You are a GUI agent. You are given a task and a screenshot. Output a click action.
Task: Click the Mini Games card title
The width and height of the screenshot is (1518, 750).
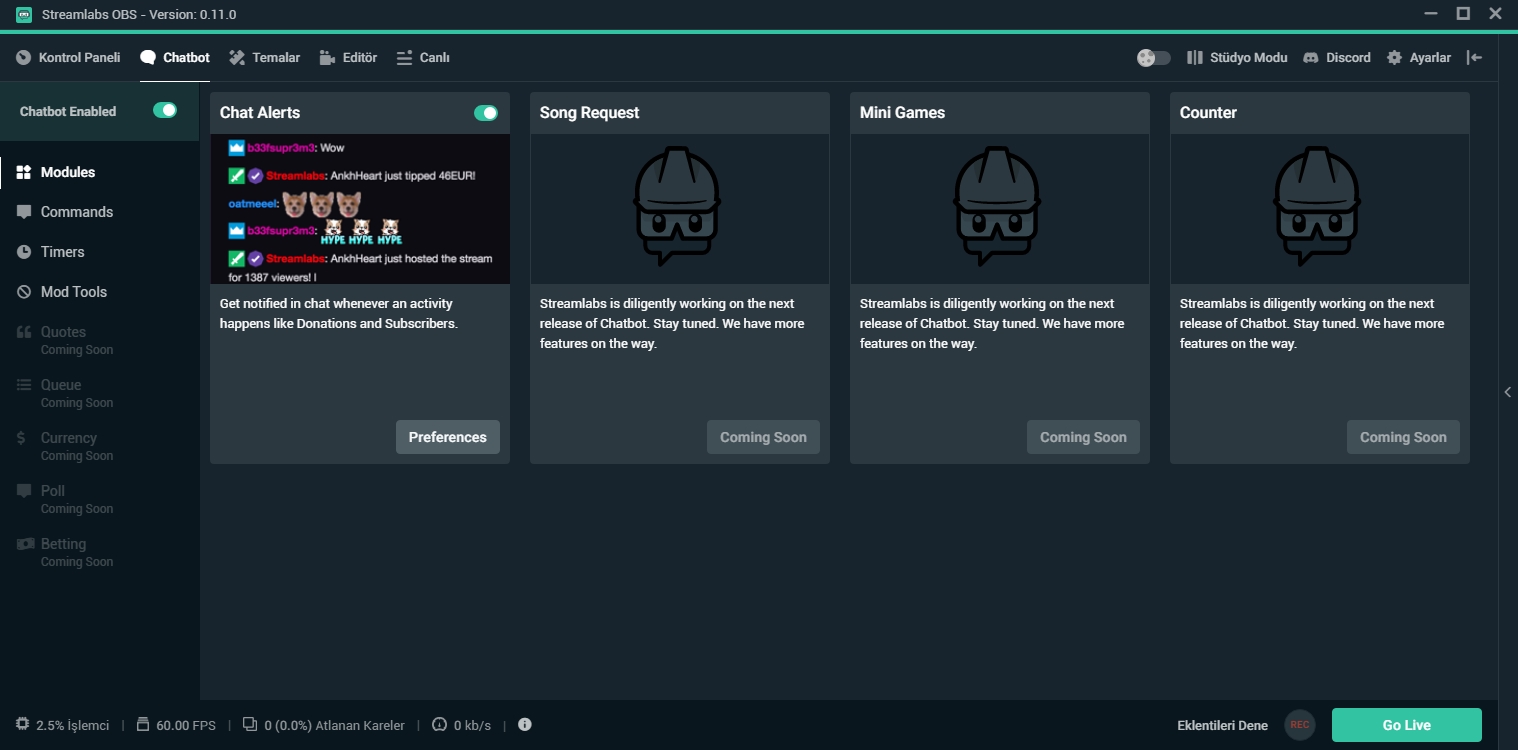pos(903,113)
